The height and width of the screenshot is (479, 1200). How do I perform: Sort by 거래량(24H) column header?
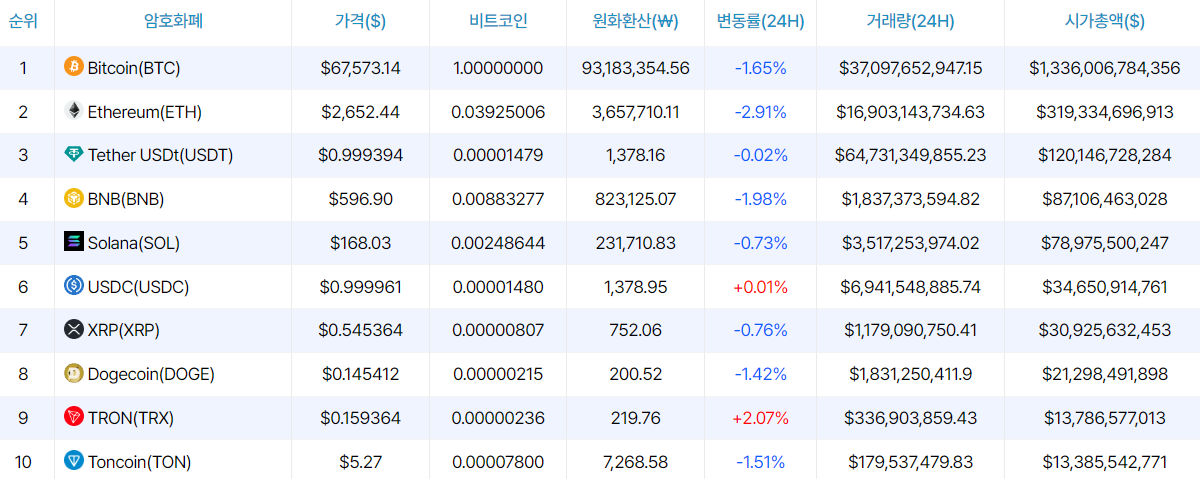click(x=910, y=21)
